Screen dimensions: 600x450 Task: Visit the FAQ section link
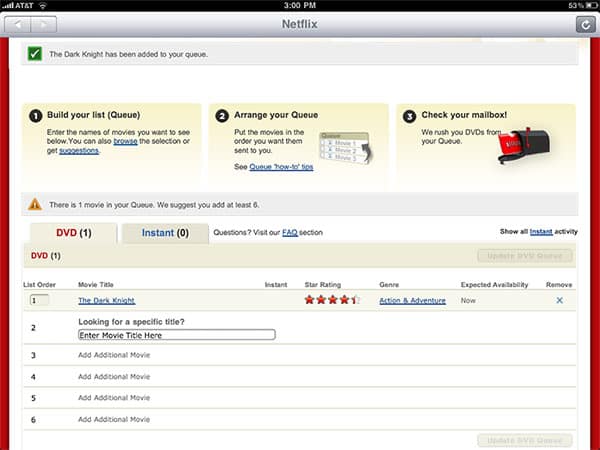tap(290, 232)
